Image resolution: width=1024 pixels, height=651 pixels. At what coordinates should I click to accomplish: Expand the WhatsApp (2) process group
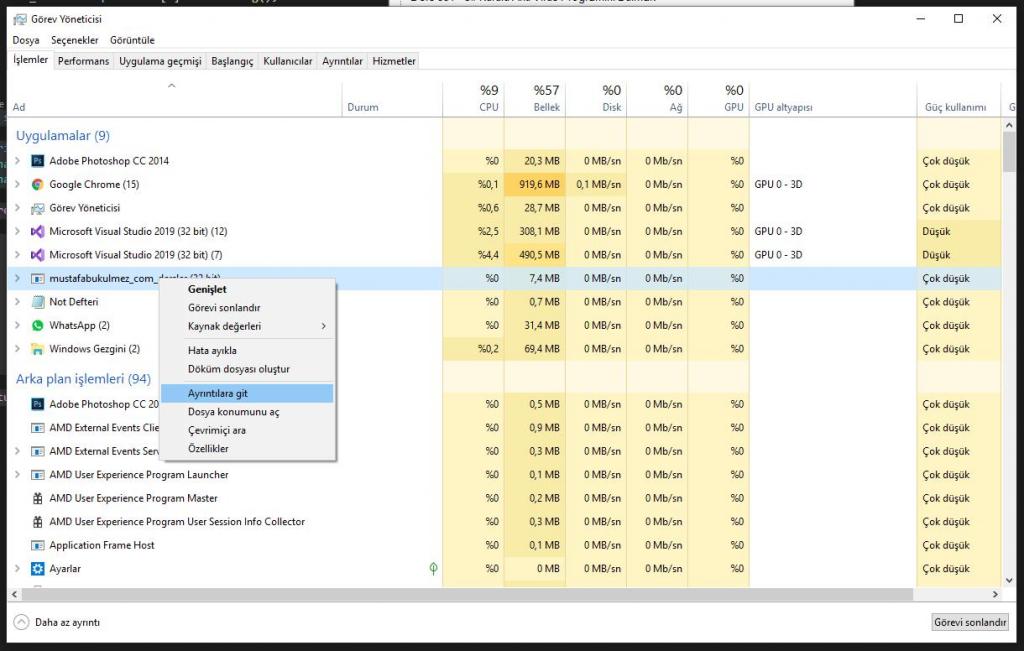pos(17,326)
